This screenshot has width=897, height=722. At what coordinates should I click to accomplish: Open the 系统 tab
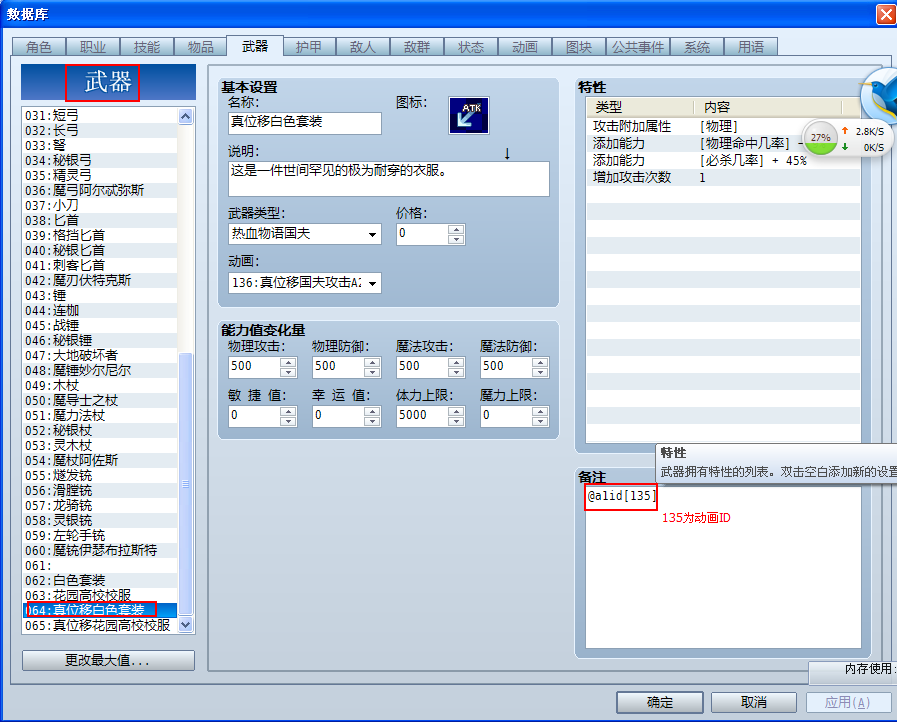pyautogui.click(x=697, y=47)
